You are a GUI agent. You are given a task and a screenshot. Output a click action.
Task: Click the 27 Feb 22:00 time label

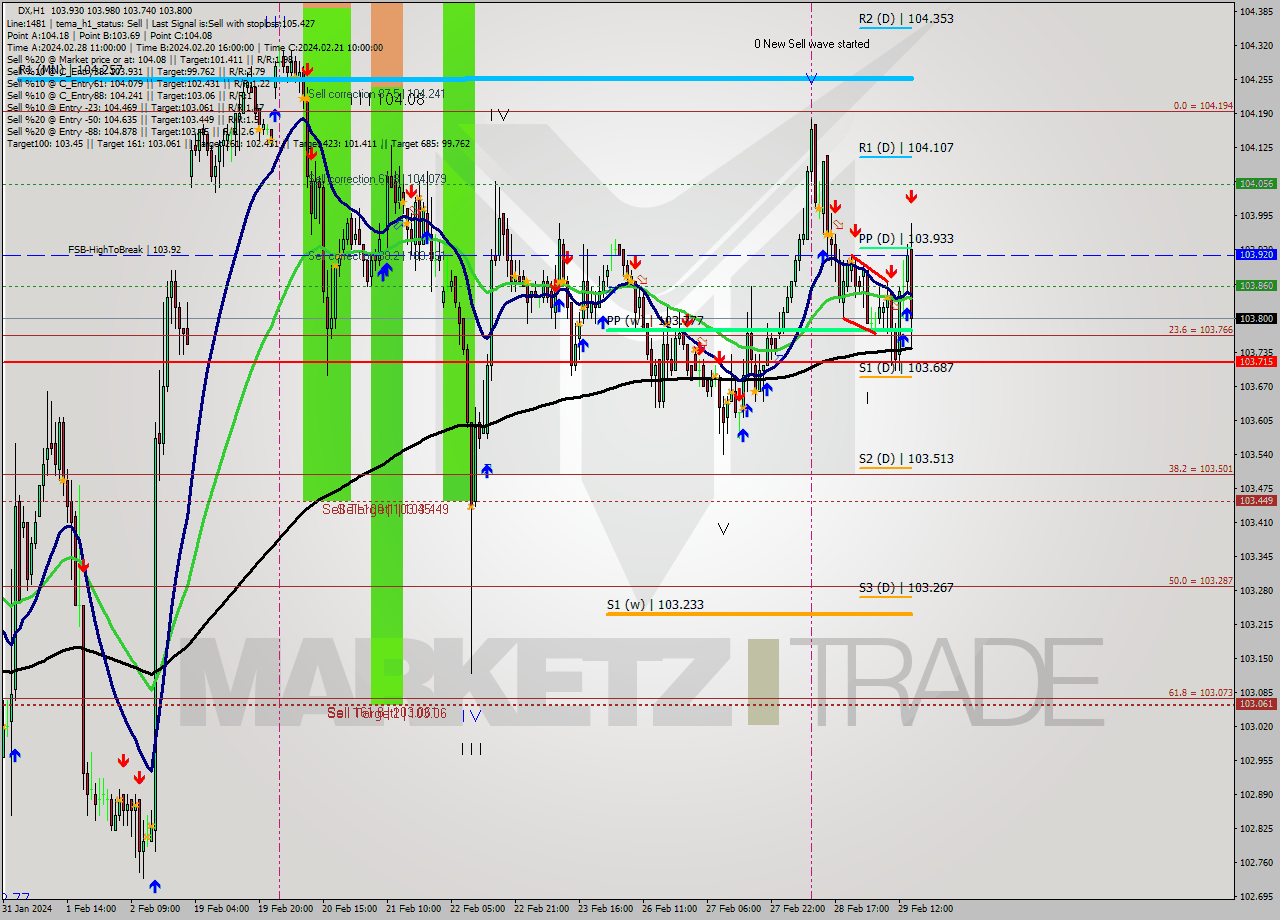[x=797, y=910]
